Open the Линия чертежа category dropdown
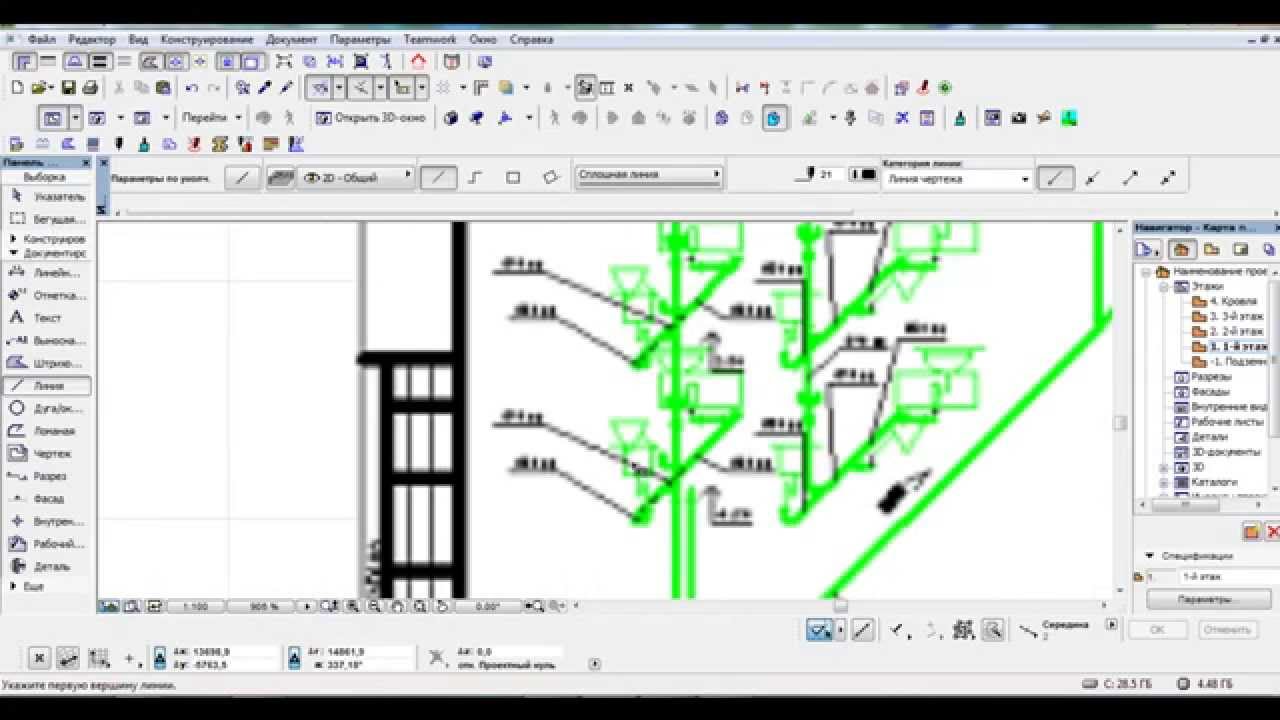The width and height of the screenshot is (1280, 720). point(957,180)
